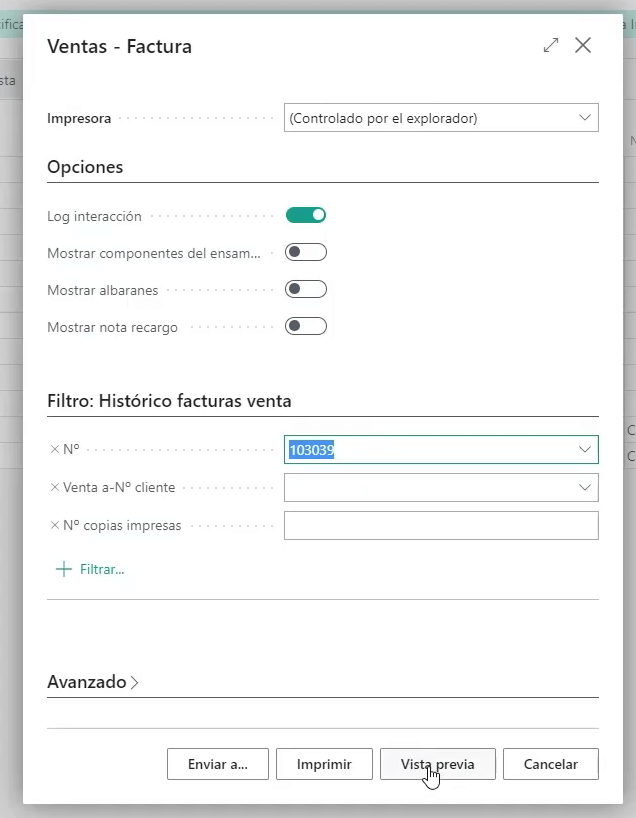636x818 pixels.
Task: Open the Nº filter dropdown arrow
Action: click(584, 450)
